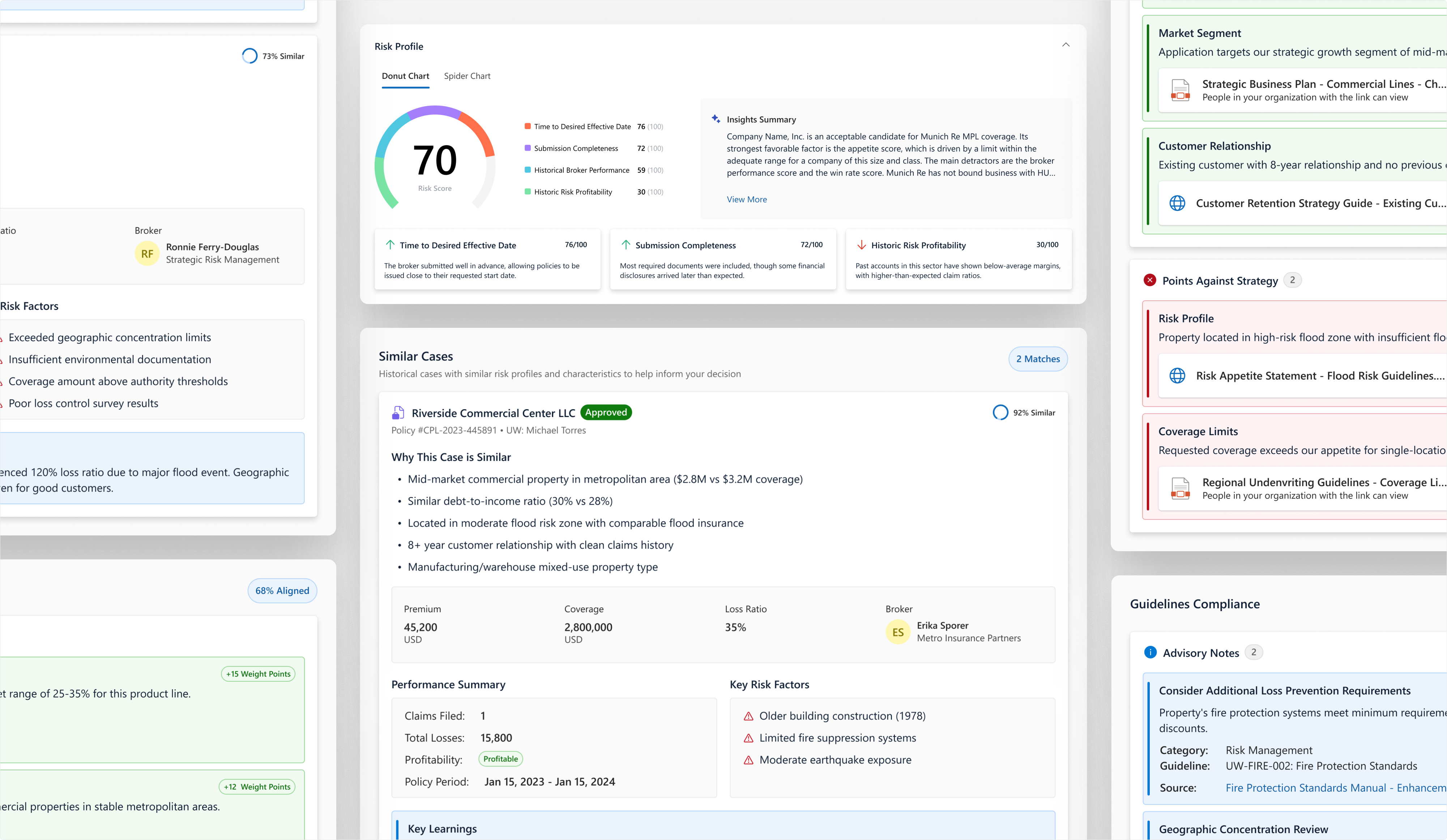Screen dimensions: 1447x840
Task: Click the 92% Similar progress ring
Action: (1000, 413)
